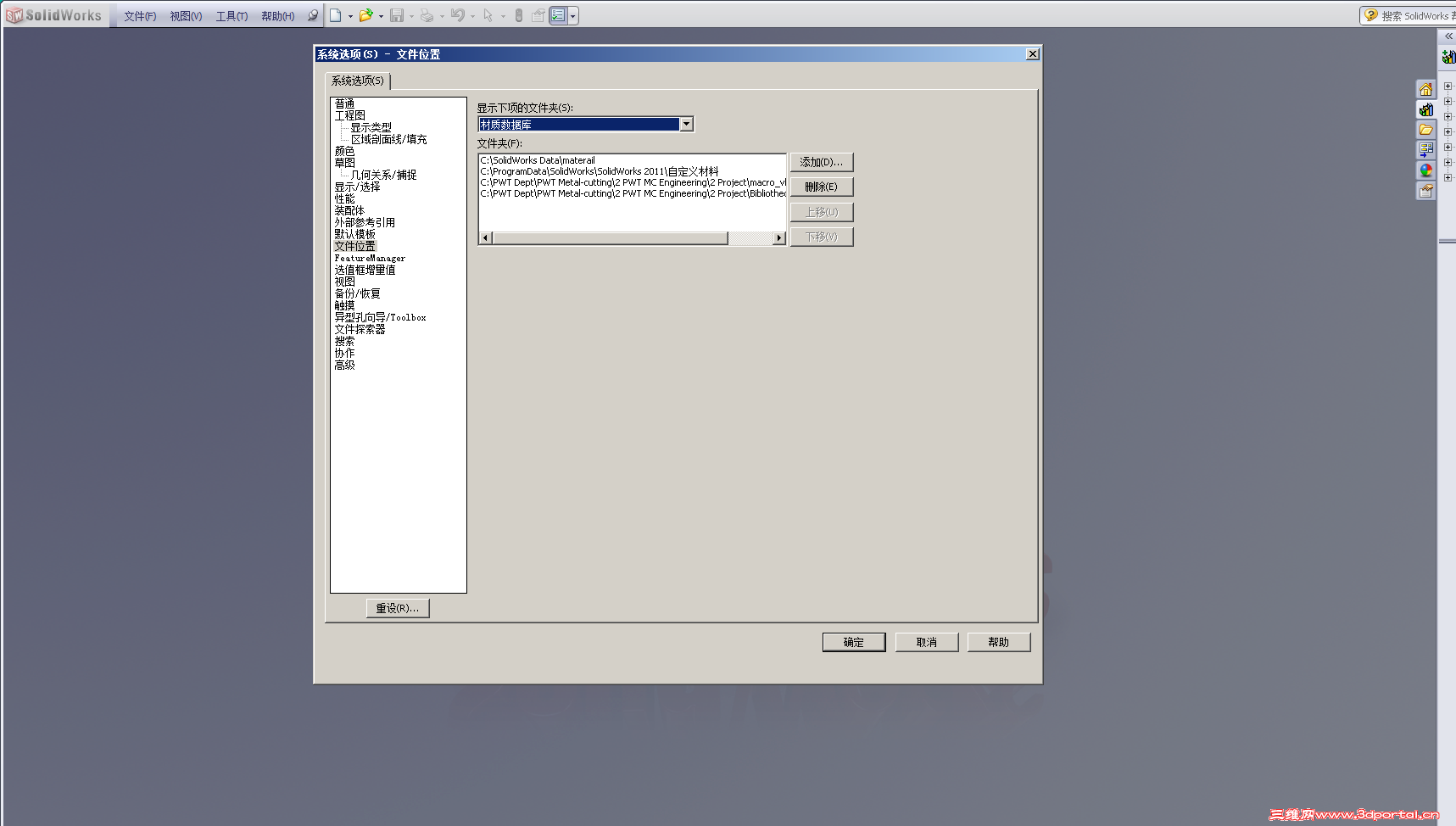
Task: Cancel dialog with 取消 button
Action: click(927, 642)
